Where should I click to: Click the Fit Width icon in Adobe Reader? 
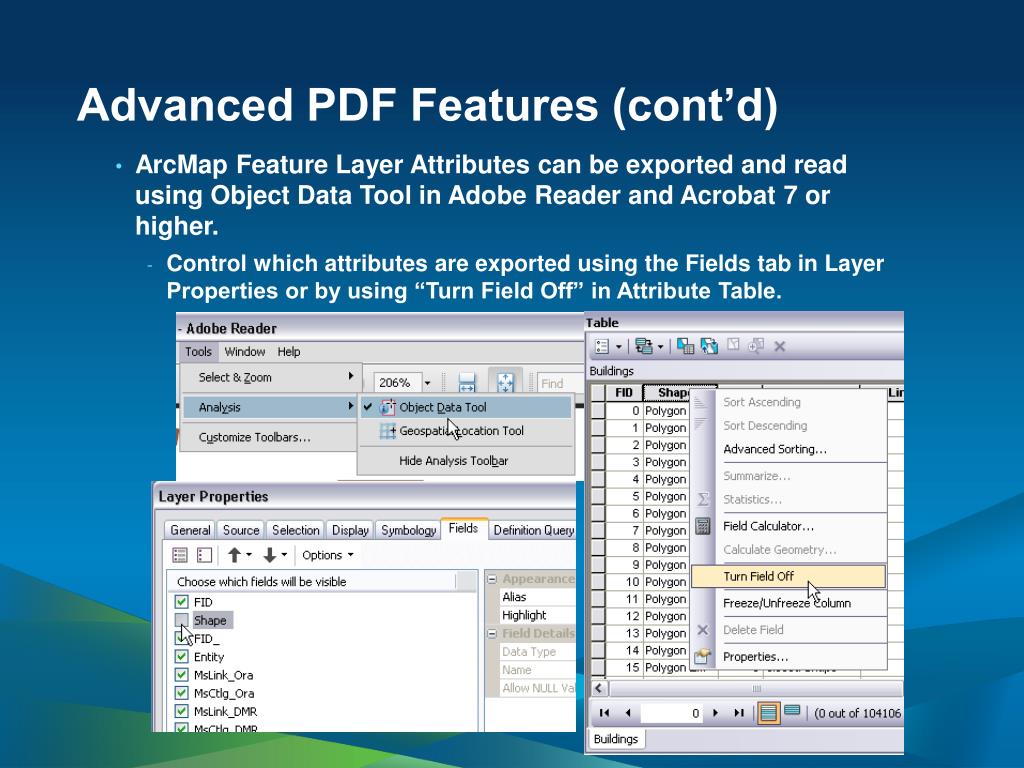(467, 382)
